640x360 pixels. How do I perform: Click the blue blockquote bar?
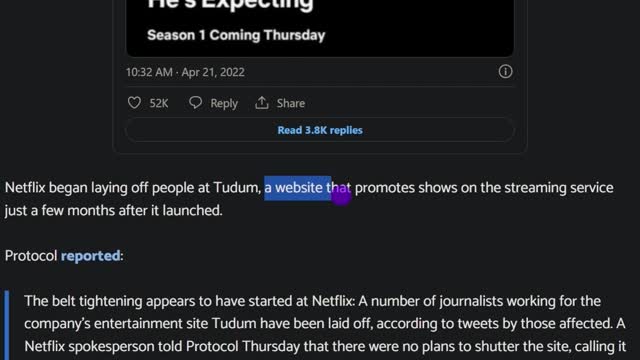[x=7, y=325]
